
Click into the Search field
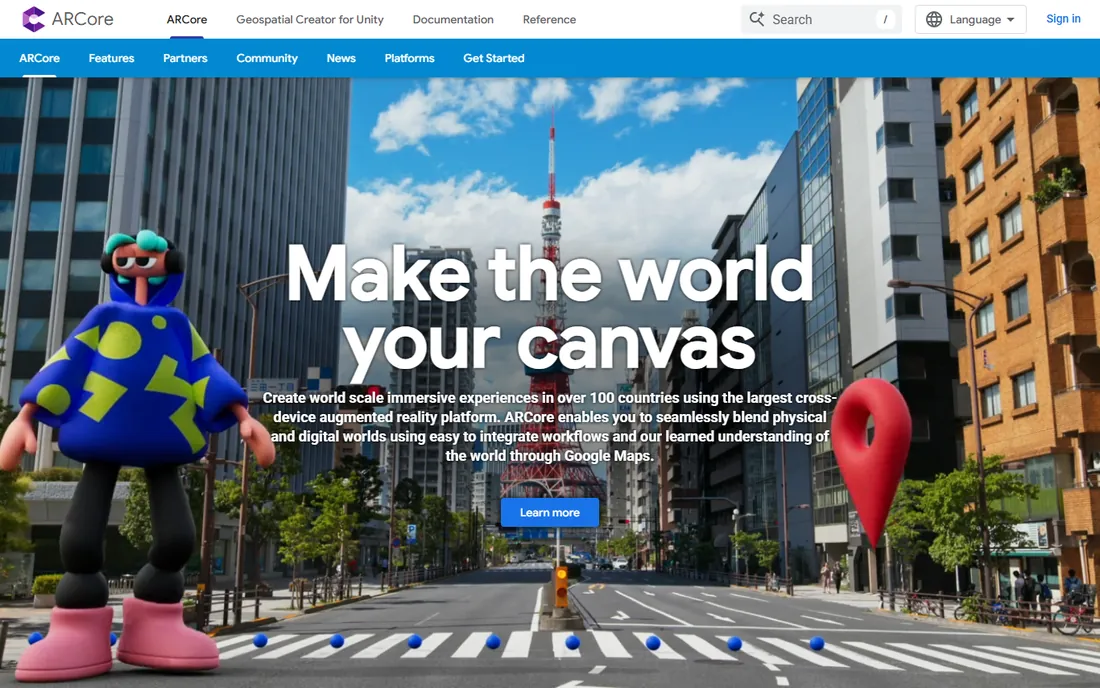[x=821, y=20]
